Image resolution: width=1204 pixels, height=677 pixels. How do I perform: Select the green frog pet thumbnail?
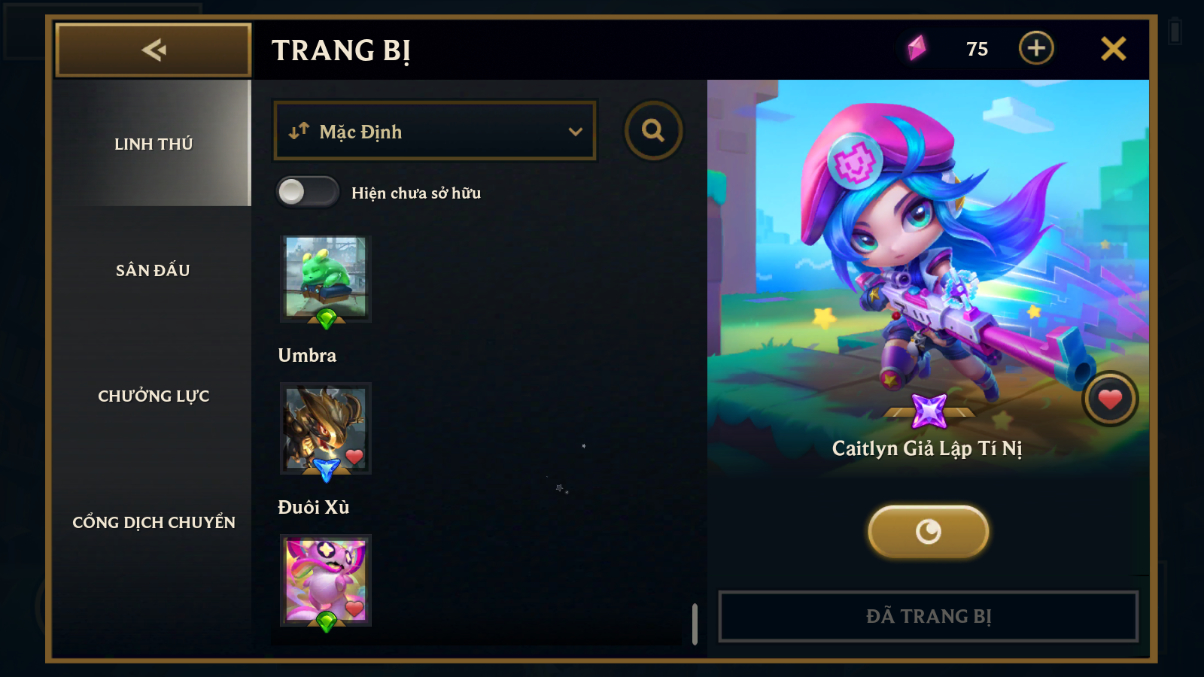(x=326, y=279)
